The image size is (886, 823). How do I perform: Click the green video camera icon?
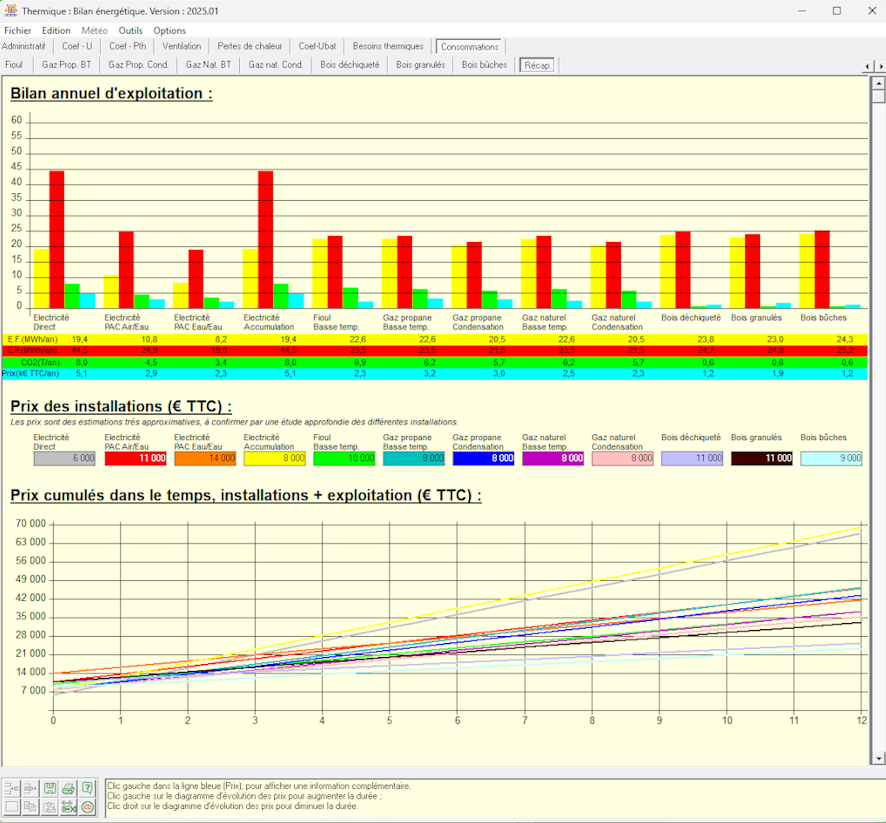tap(68, 807)
